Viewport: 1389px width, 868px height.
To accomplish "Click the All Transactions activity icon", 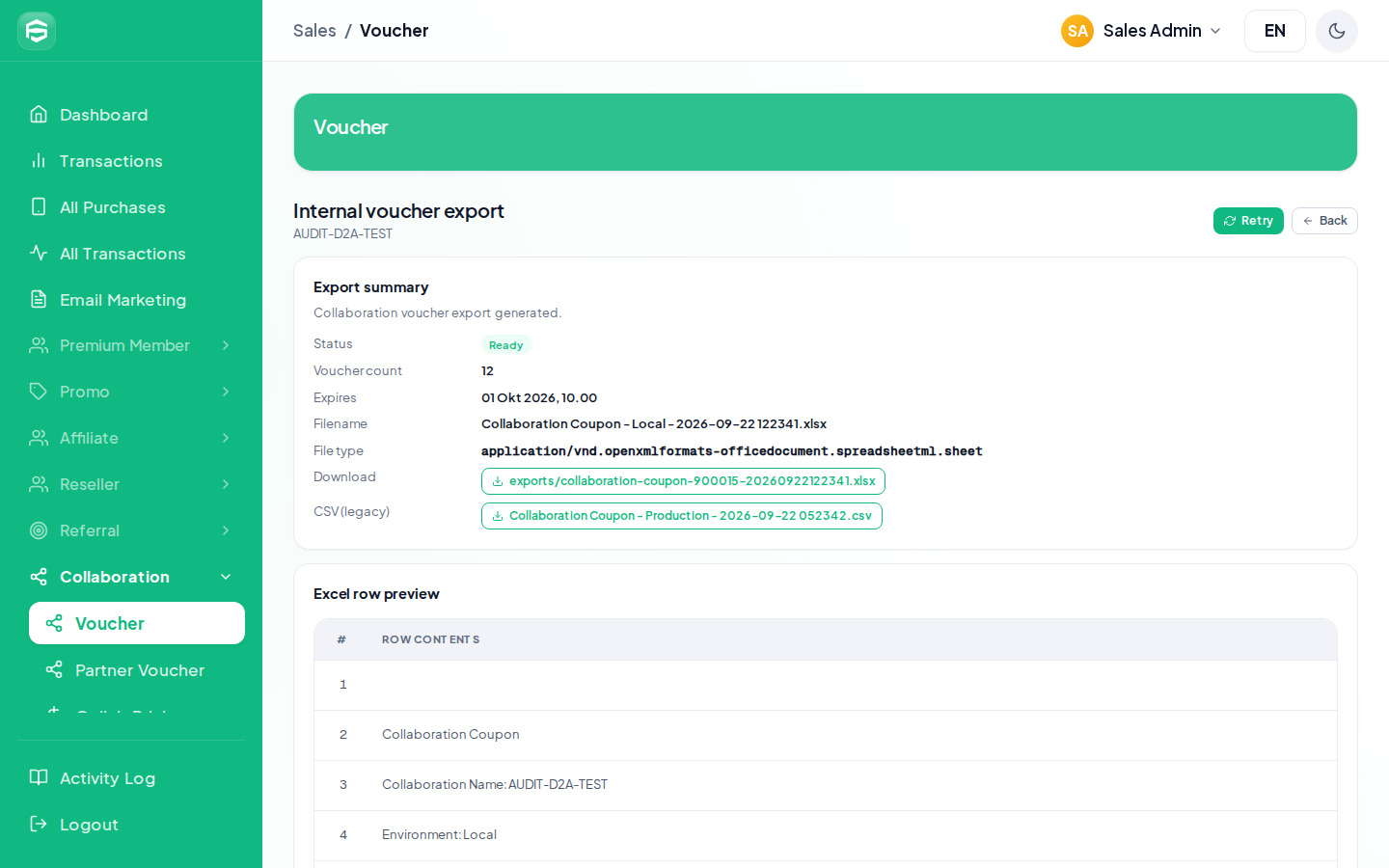I will (x=39, y=254).
